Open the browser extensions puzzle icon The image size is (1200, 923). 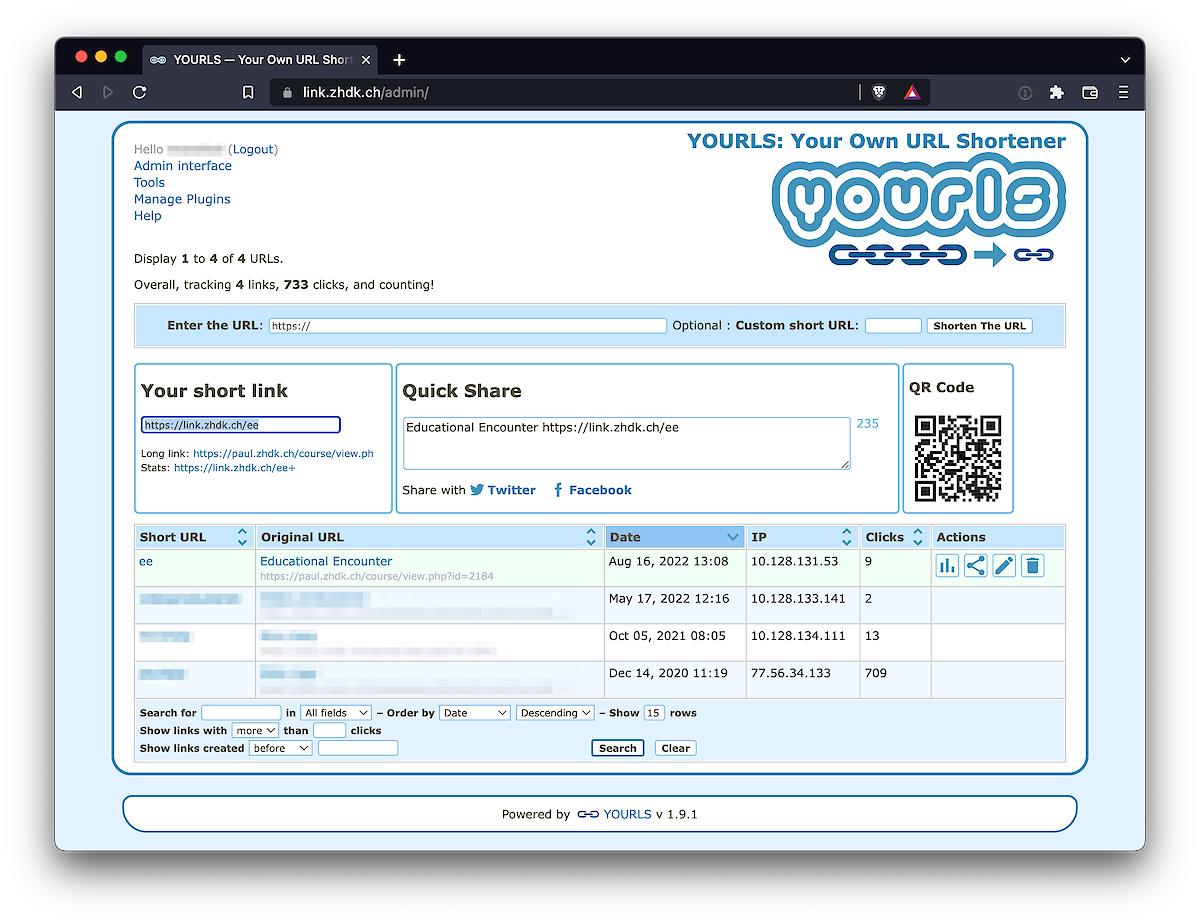(1056, 92)
